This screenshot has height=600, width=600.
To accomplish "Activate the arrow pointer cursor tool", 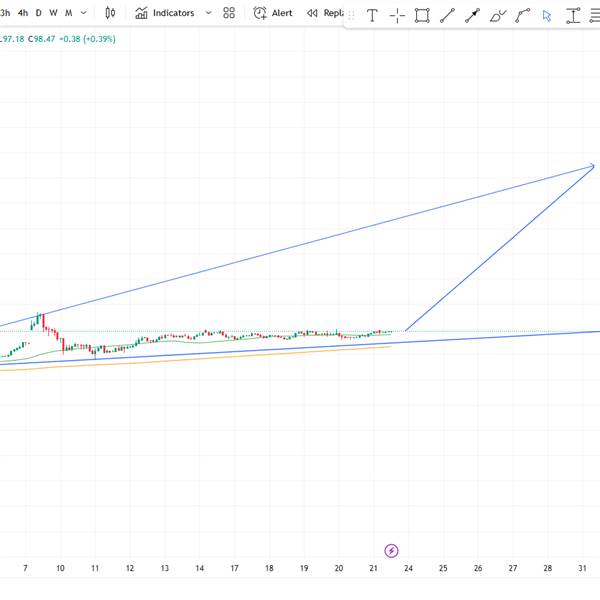I will click(547, 16).
